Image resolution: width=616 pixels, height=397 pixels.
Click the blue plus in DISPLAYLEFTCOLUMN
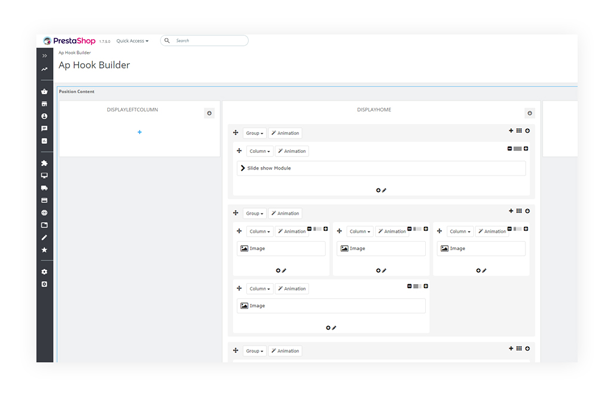tap(139, 132)
